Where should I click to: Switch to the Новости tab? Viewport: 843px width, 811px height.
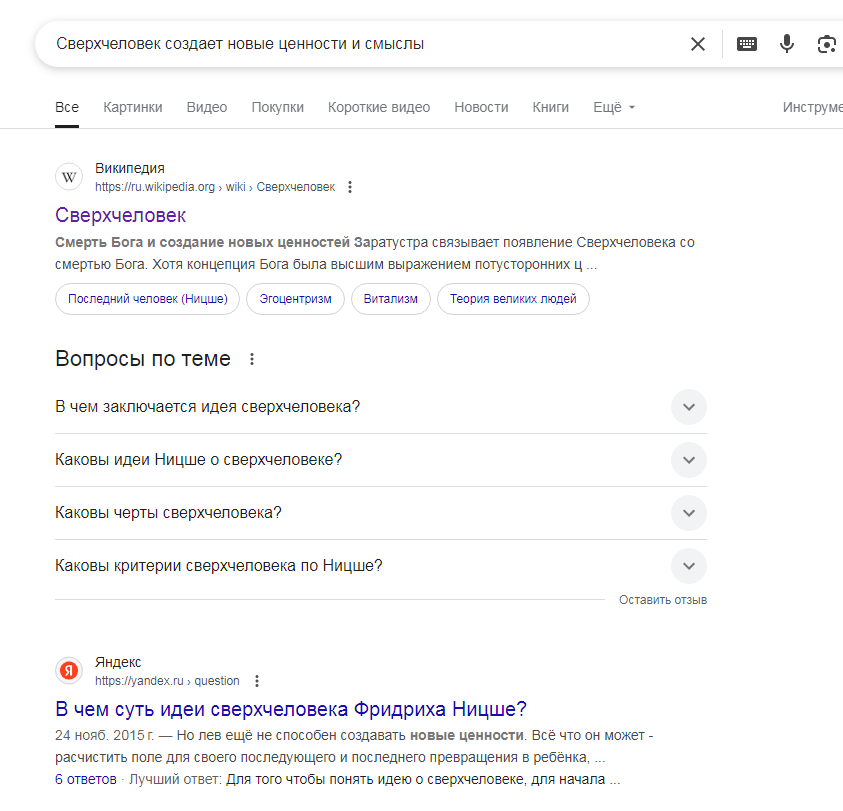pyautogui.click(x=481, y=108)
